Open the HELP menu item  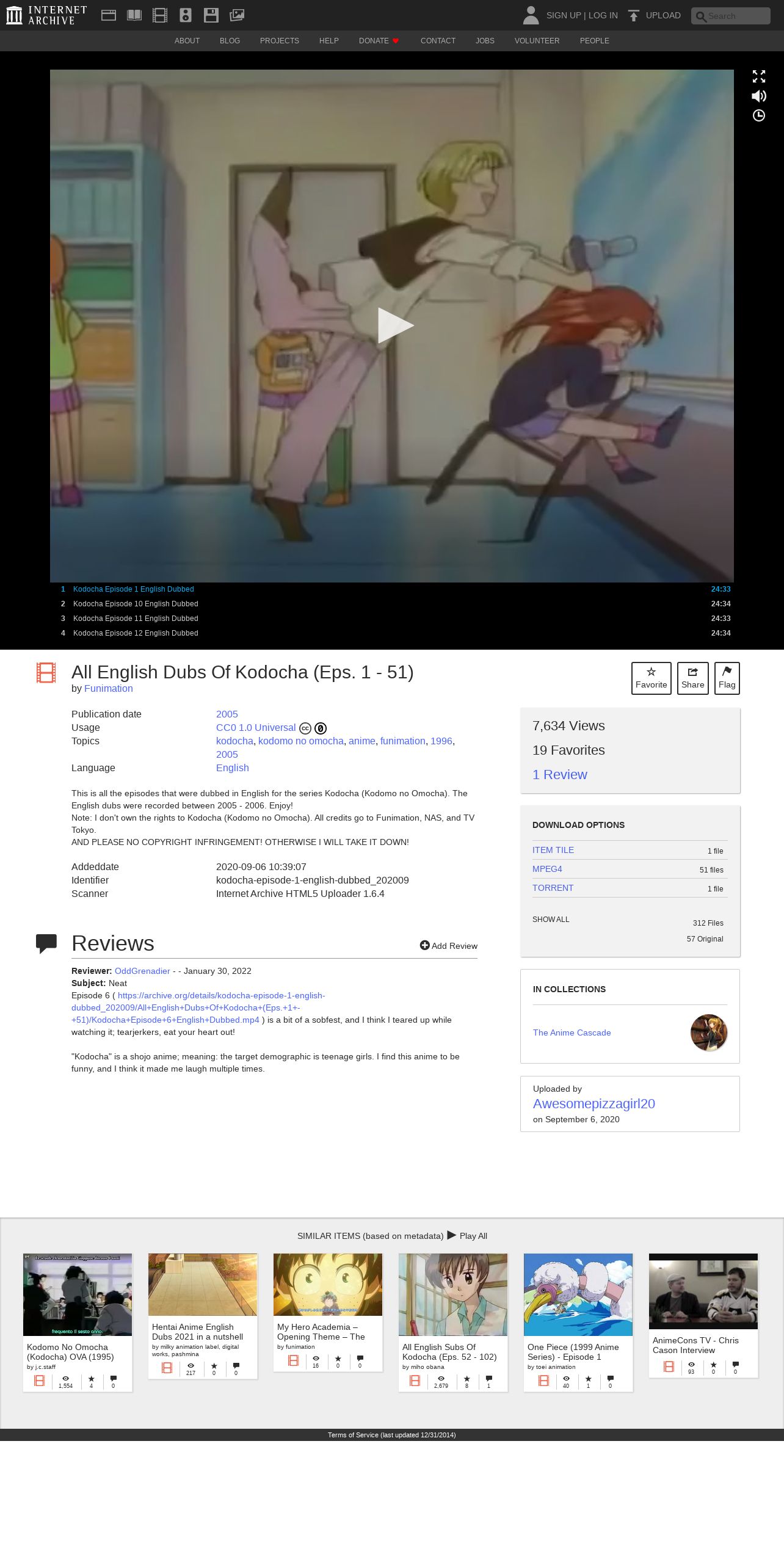[x=329, y=41]
